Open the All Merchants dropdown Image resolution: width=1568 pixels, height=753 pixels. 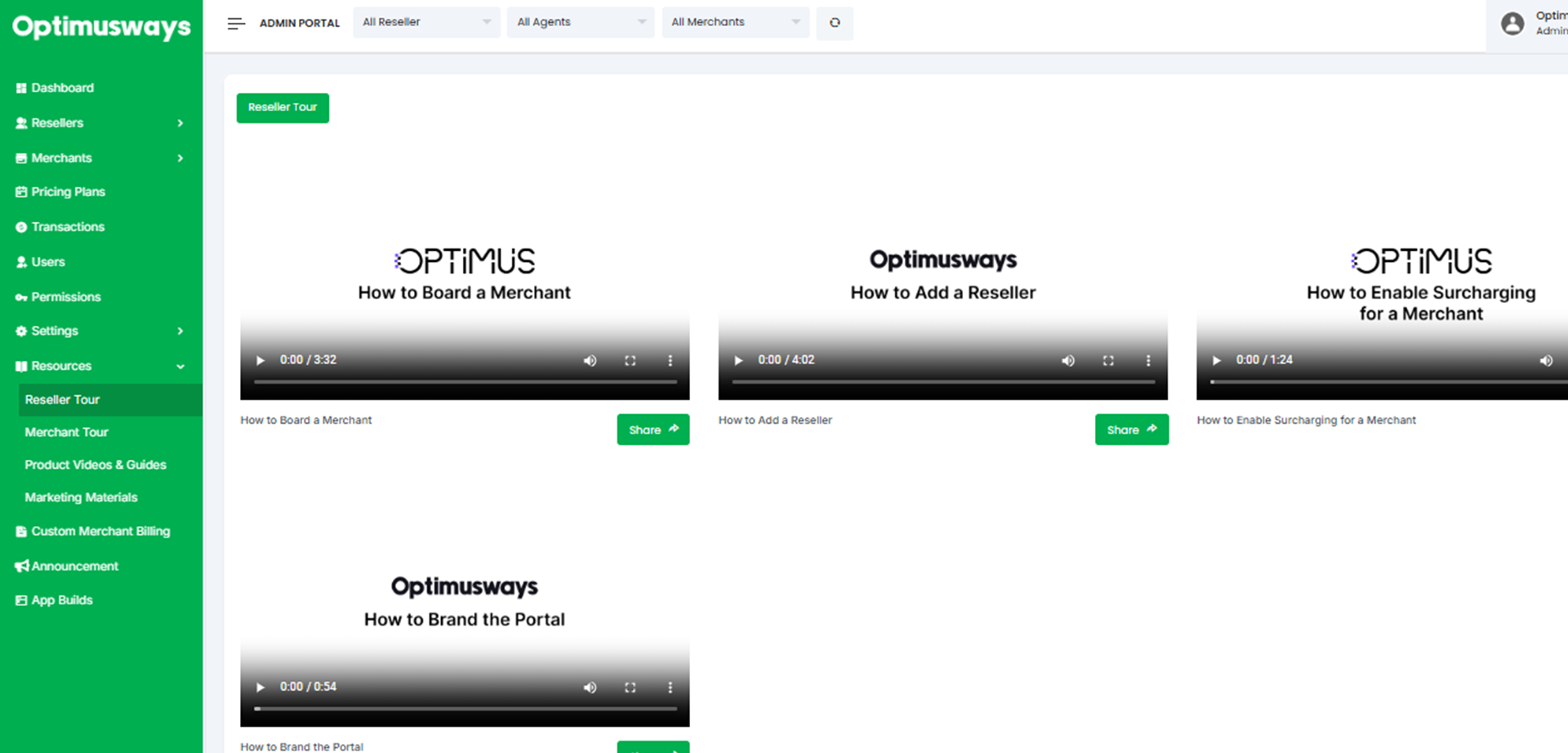pos(735,22)
